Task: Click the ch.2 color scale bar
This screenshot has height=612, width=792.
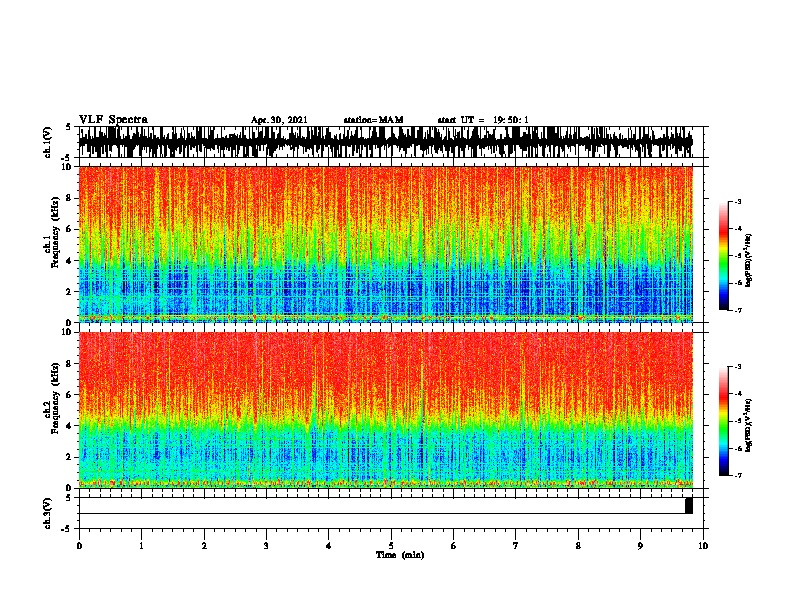Action: click(724, 421)
